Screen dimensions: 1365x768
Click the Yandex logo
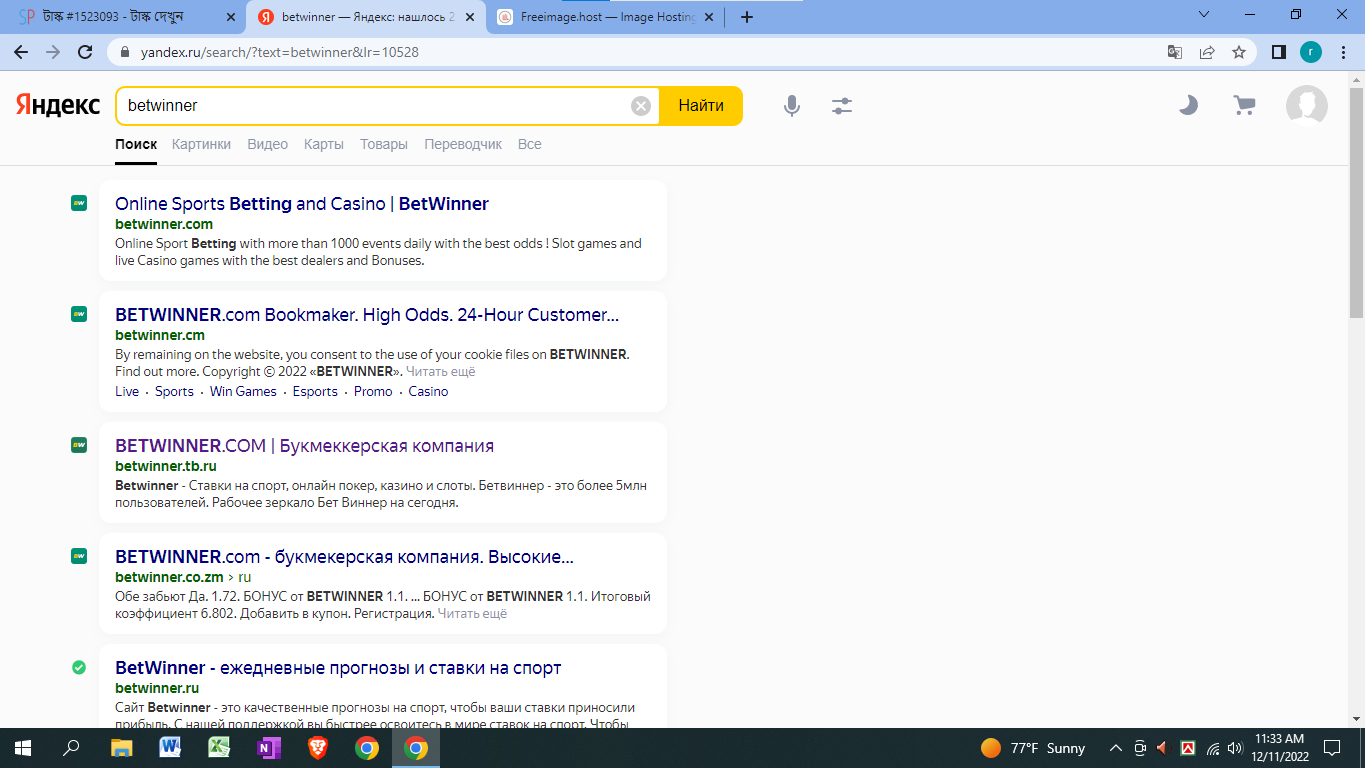[x=58, y=105]
